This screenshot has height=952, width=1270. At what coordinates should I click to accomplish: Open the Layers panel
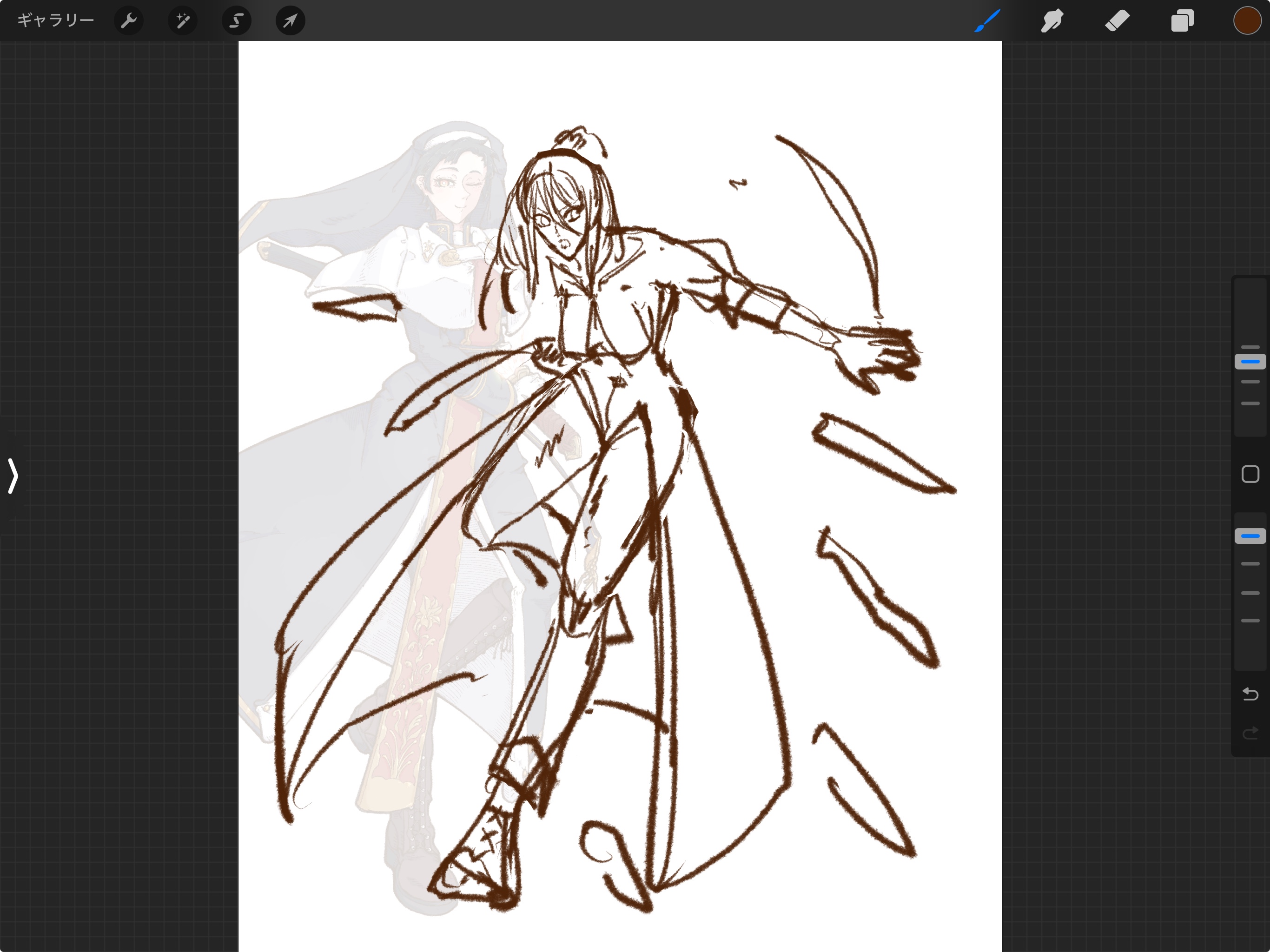tap(1182, 21)
